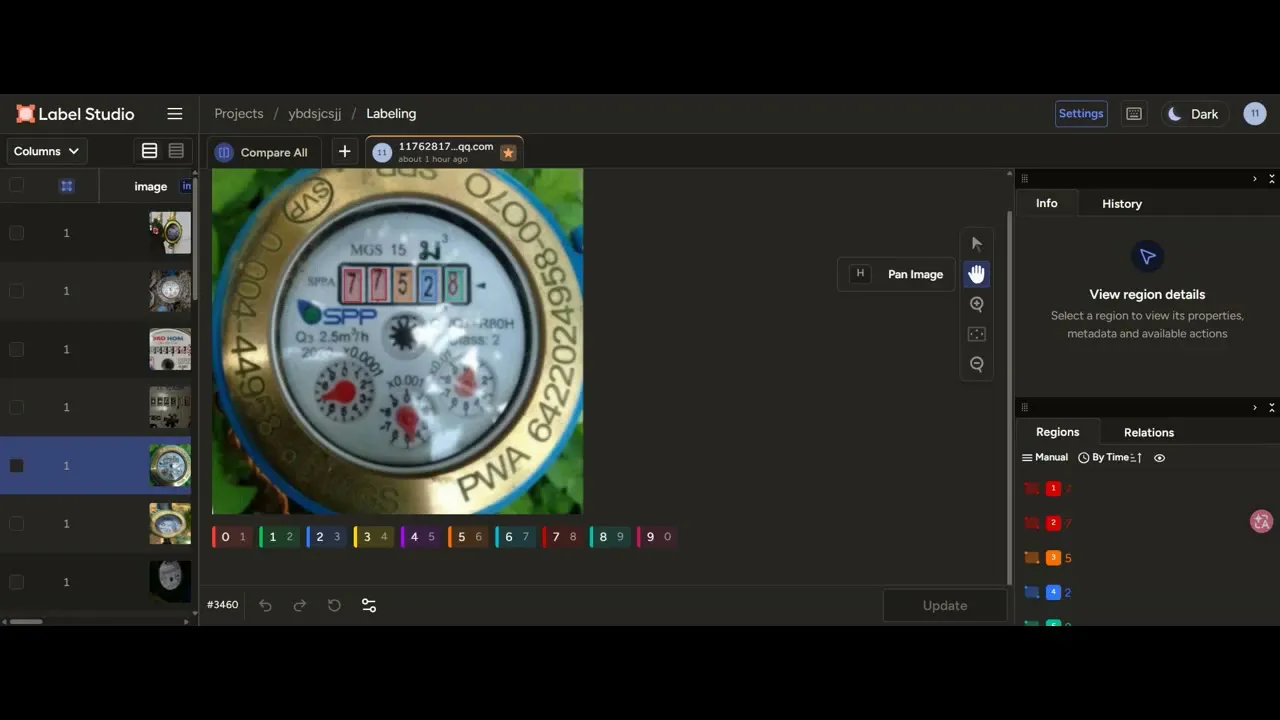Screen dimensions: 1280x720
Task: Click the sort order direction icon
Action: tap(1136, 458)
